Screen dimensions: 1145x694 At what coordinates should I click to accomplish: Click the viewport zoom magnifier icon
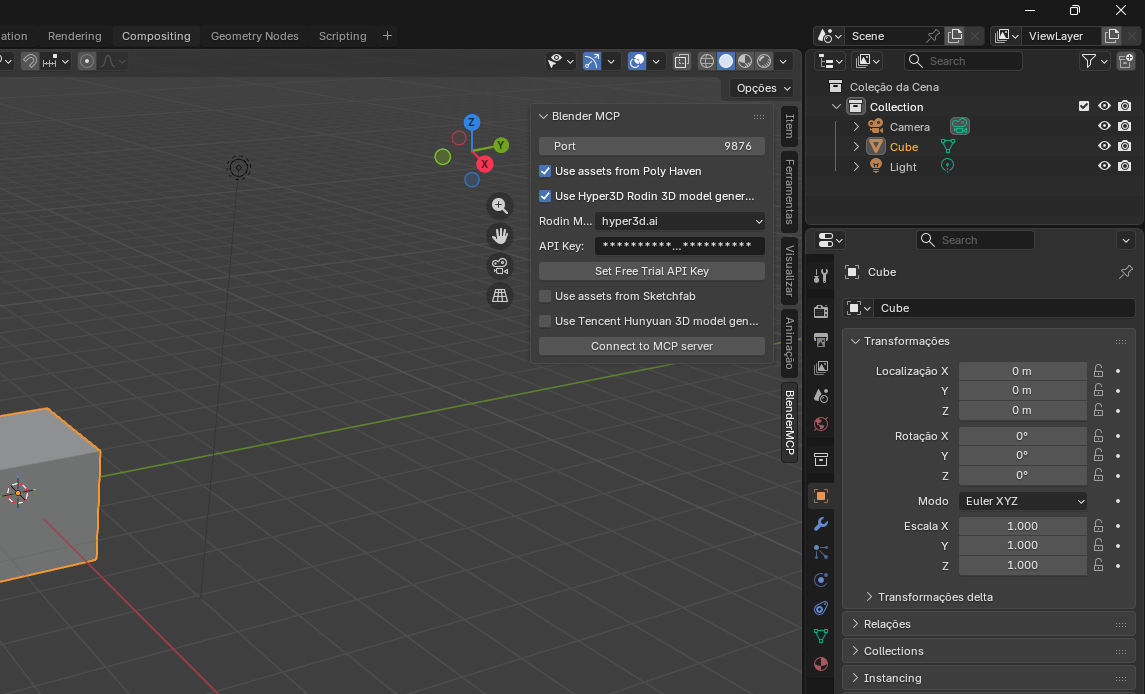tap(499, 206)
